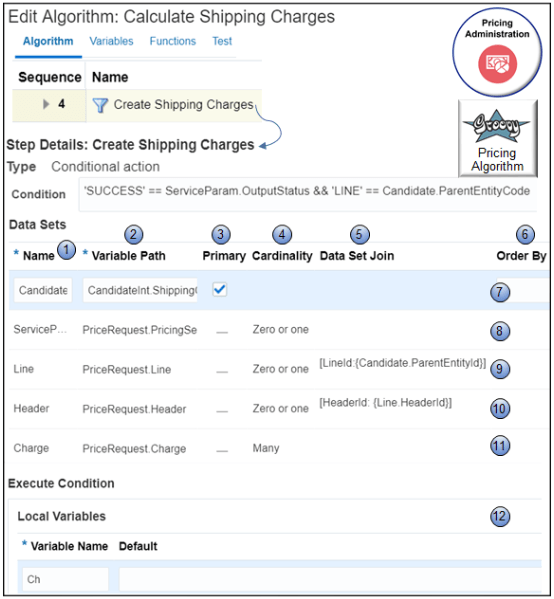The height and width of the screenshot is (599, 554).
Task: Toggle the Primary checkbox for Candidate row
Action: tap(220, 290)
